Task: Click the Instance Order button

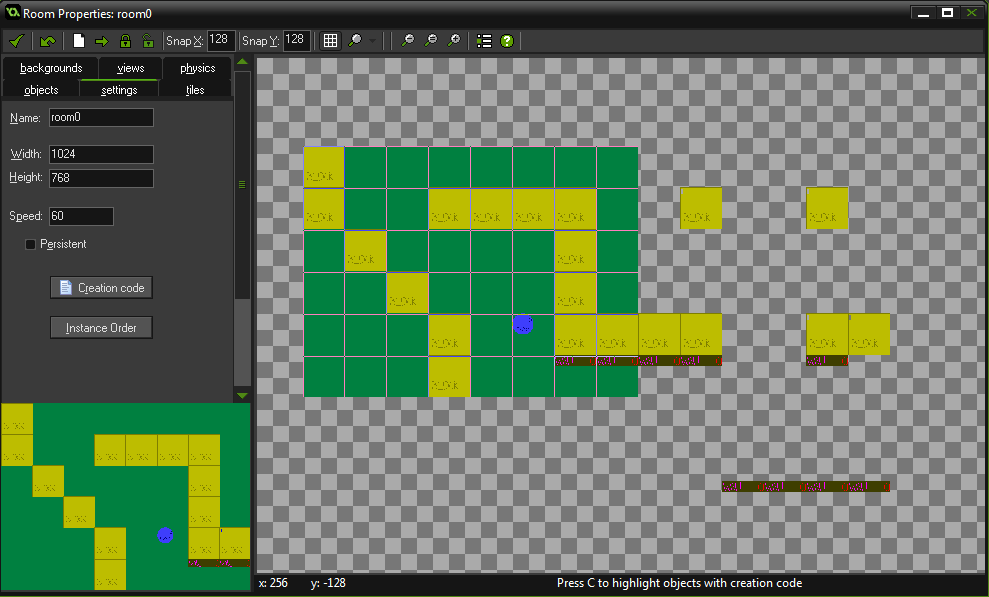Action: click(101, 328)
